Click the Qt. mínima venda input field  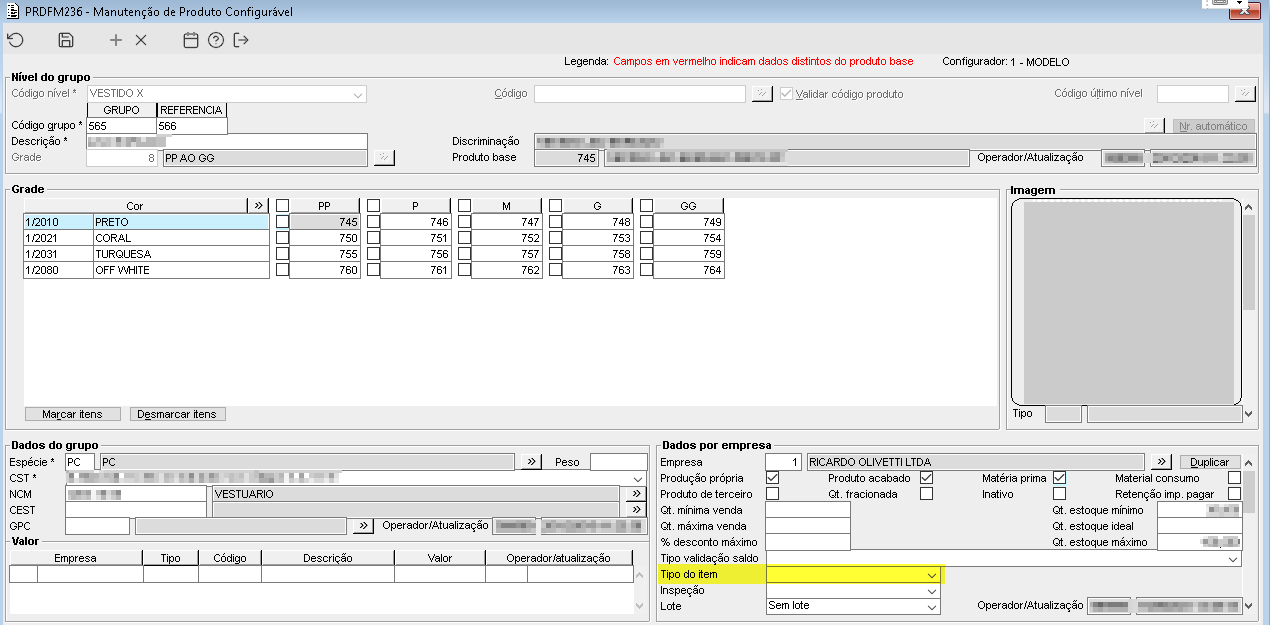coord(807,510)
